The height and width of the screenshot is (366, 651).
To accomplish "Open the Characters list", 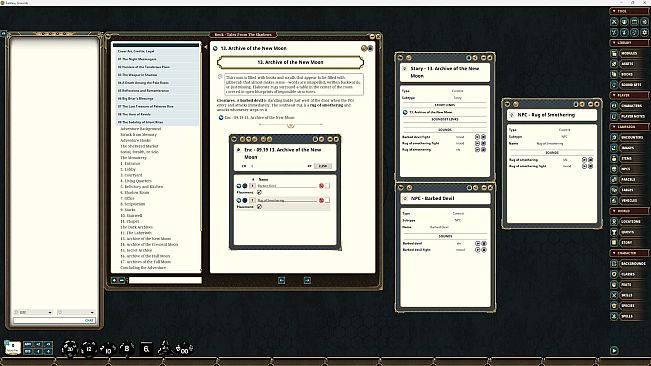I will pyautogui.click(x=629, y=106).
